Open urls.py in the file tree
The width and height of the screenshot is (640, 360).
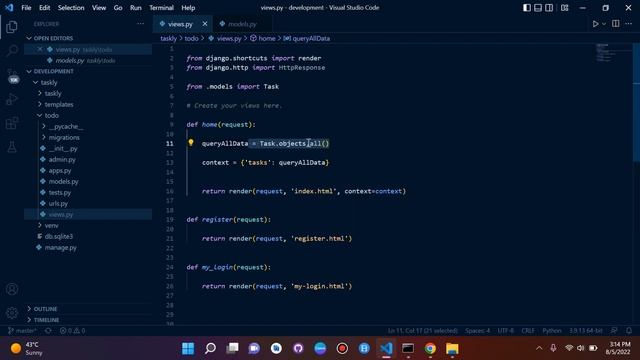click(58, 204)
